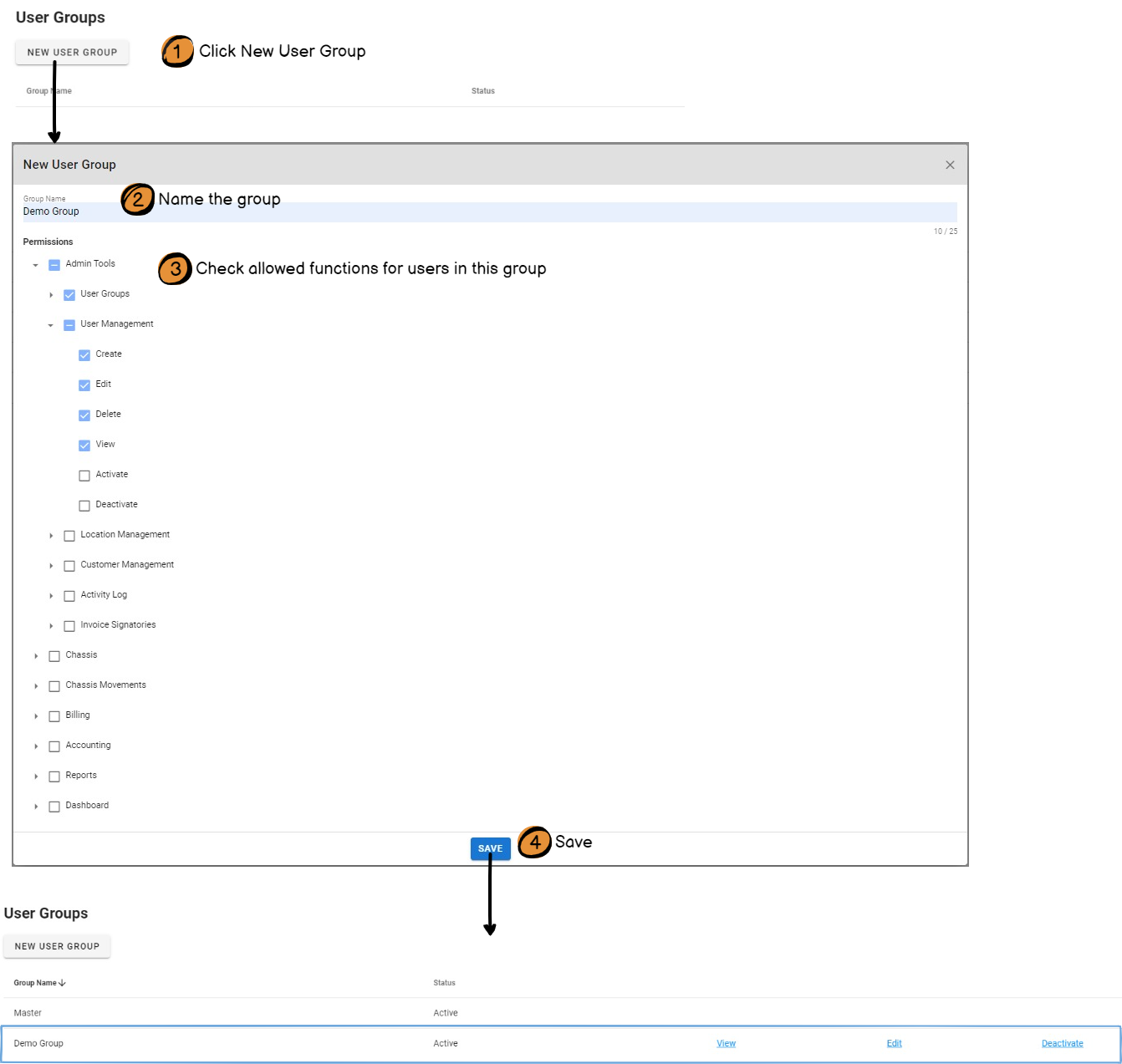
Task: Expand the Location Management node
Action: coord(51,536)
